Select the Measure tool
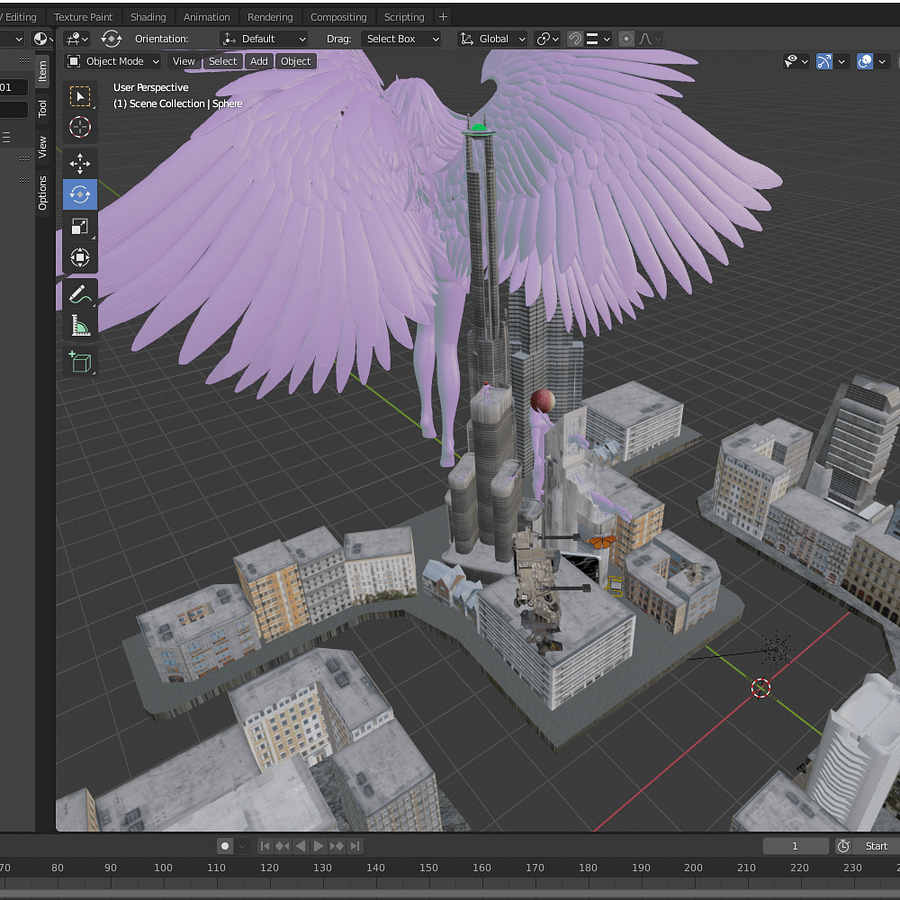This screenshot has height=900, width=900. (x=80, y=325)
